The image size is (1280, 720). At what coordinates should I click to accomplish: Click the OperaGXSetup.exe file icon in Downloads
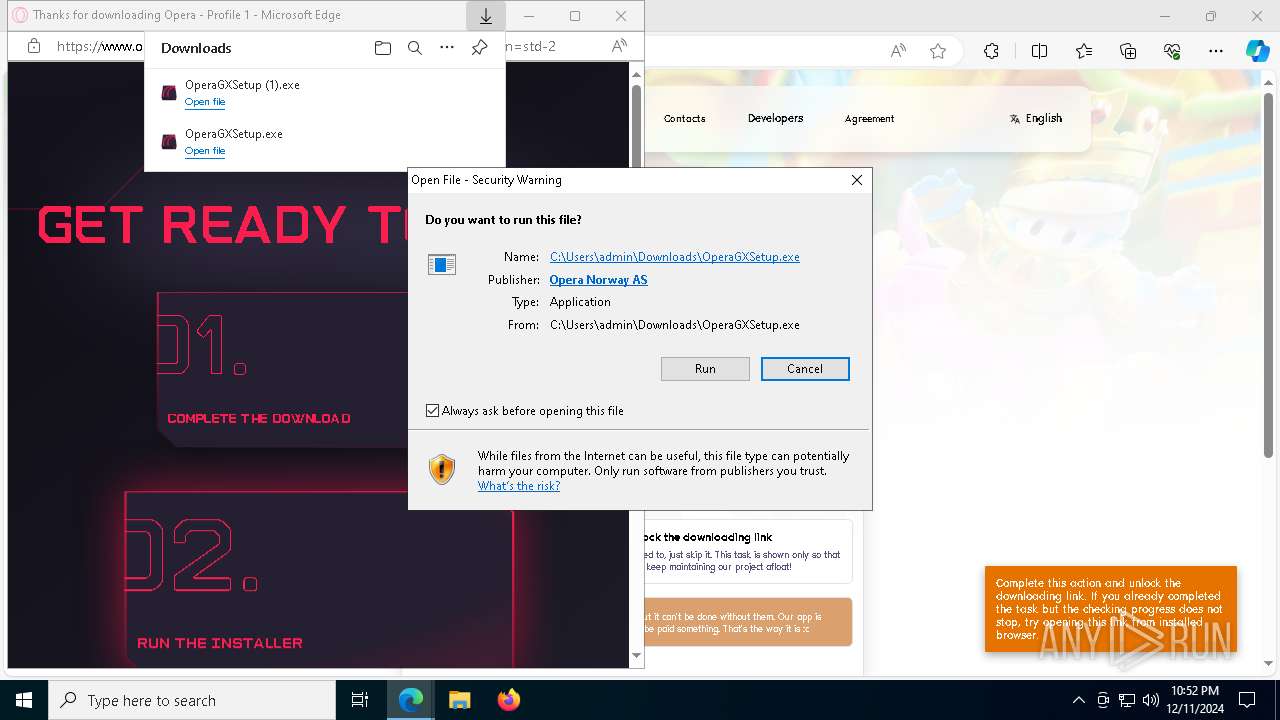pos(169,142)
